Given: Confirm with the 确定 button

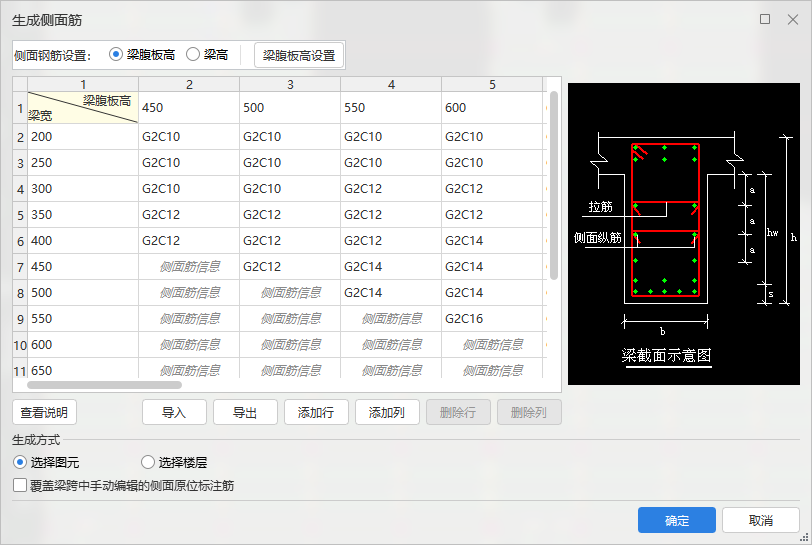Looking at the screenshot, I should tap(676, 520).
